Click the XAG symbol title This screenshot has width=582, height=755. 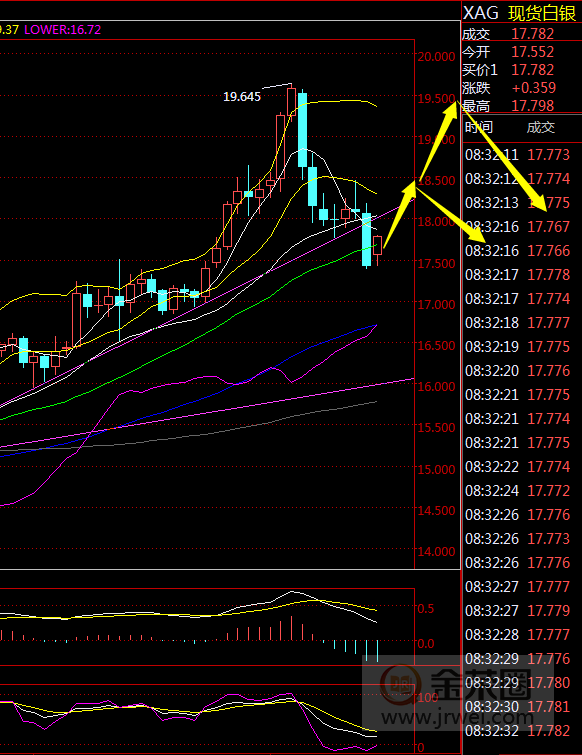(480, 13)
